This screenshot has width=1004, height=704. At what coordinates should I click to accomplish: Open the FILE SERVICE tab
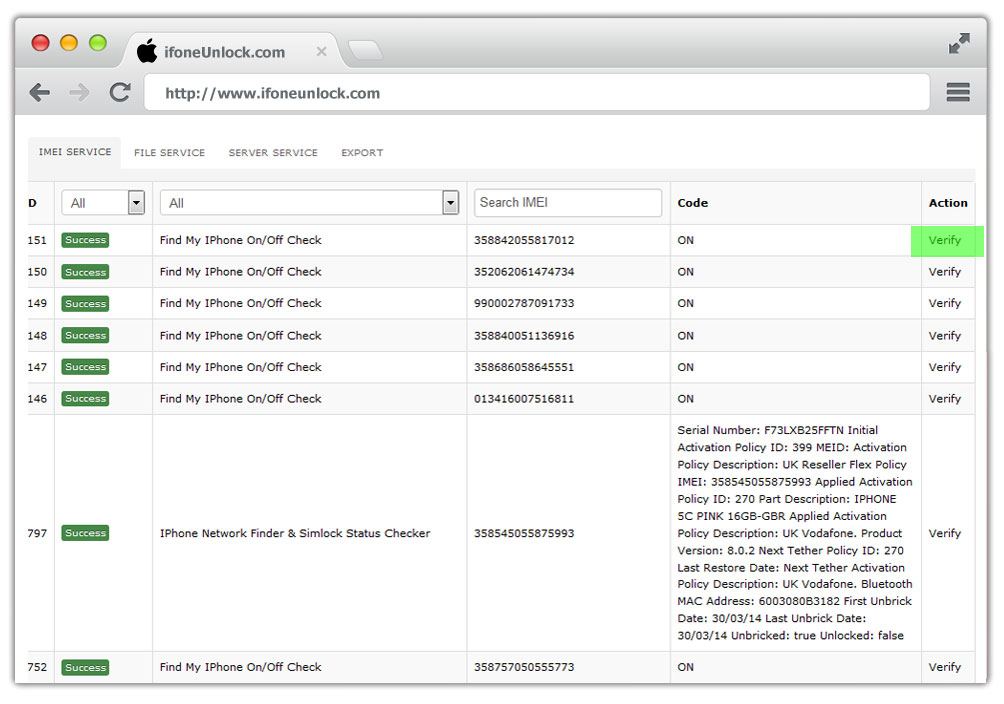coord(170,152)
